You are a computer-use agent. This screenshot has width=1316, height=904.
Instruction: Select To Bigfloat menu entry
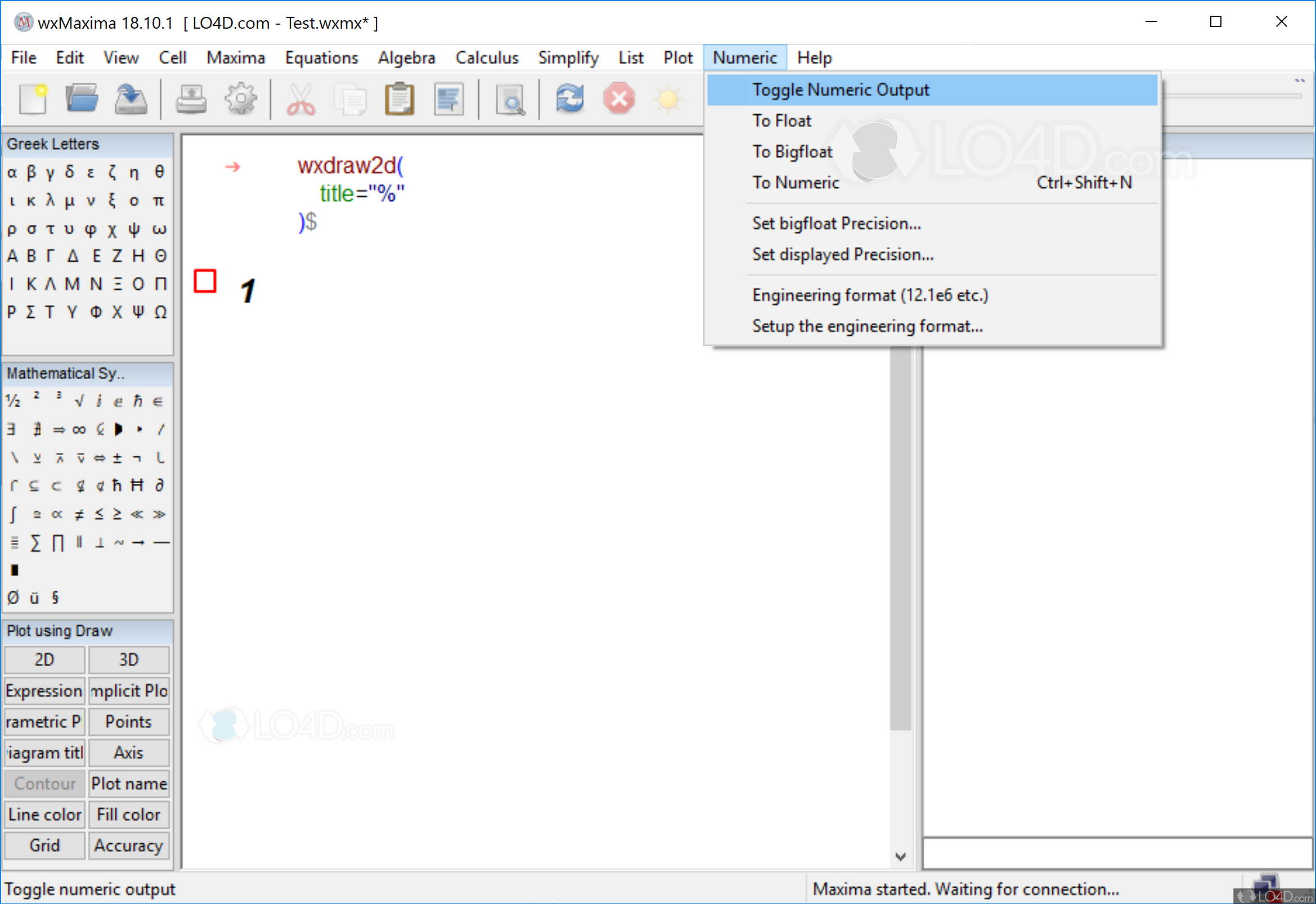[792, 152]
